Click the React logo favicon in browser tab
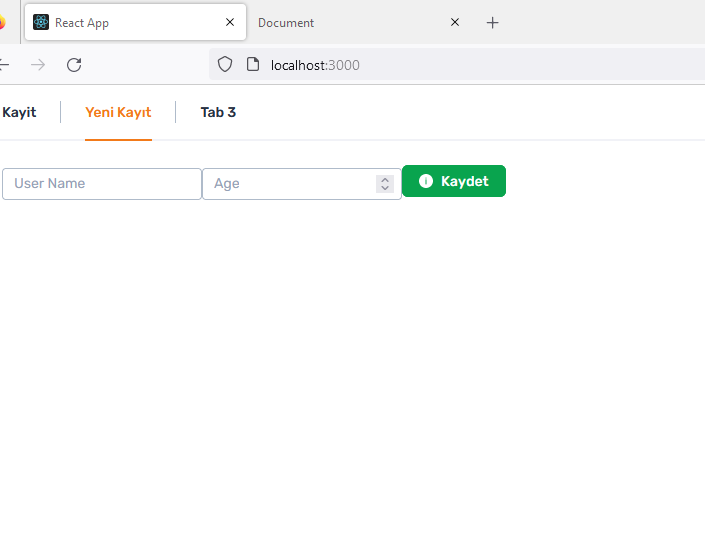 coord(41,22)
